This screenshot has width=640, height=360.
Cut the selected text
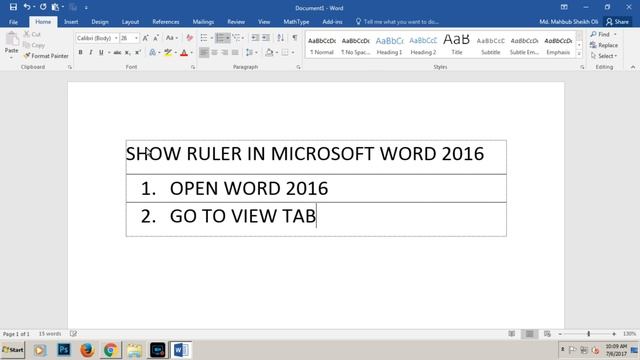[32, 34]
